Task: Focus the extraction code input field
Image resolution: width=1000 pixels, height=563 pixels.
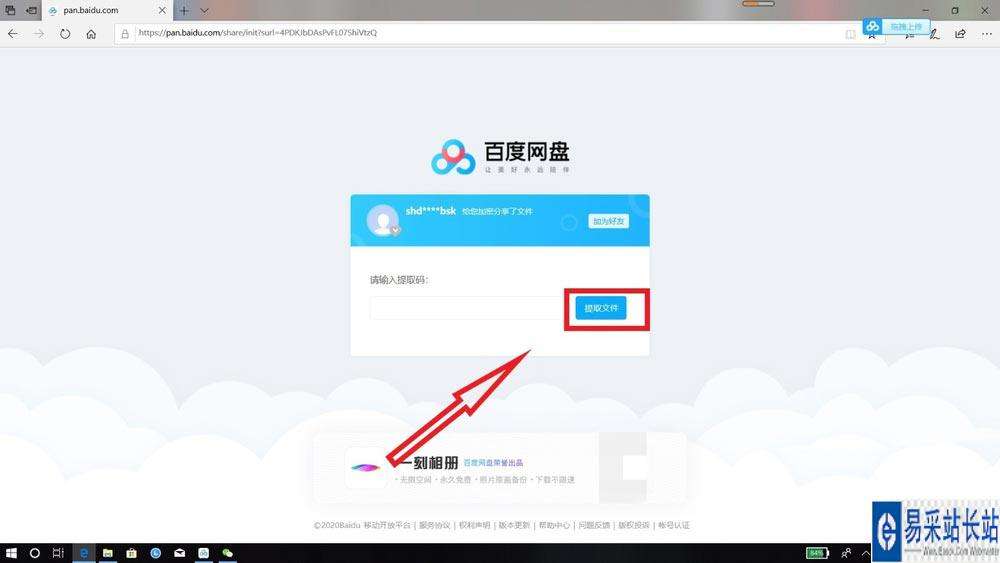Action: point(466,308)
